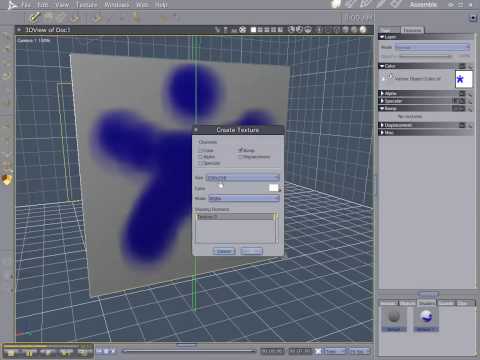Screen dimensions: 480x360
Task: Open the Windows menu
Action: [x=117, y=5]
